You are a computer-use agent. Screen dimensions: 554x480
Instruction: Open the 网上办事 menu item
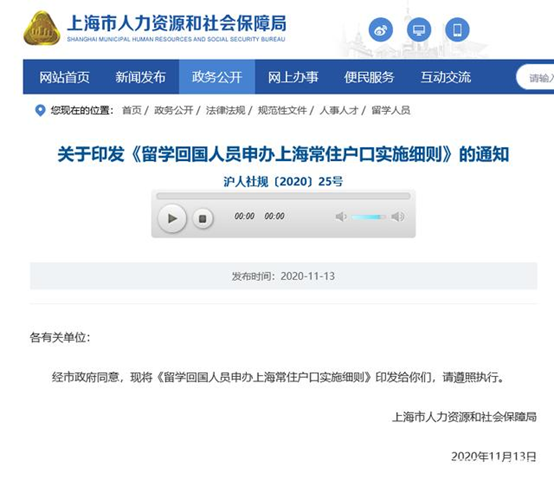click(293, 77)
